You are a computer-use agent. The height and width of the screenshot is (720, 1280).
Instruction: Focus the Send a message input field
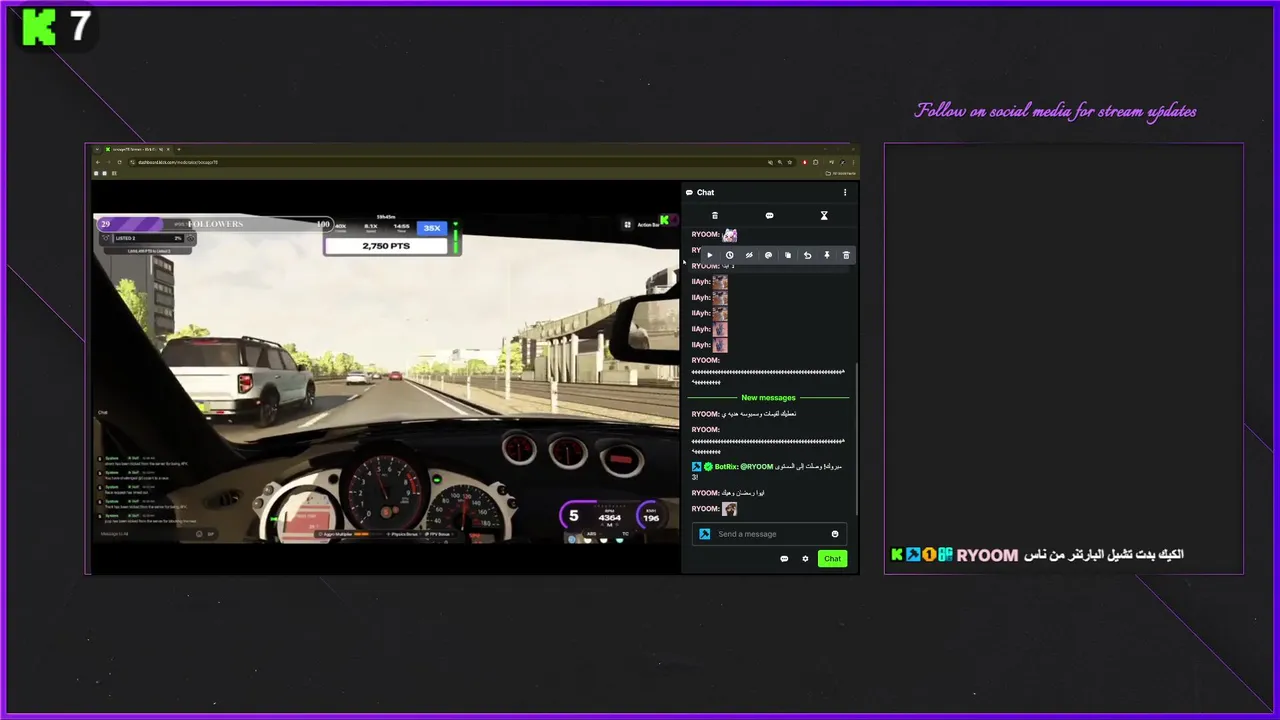(x=769, y=534)
